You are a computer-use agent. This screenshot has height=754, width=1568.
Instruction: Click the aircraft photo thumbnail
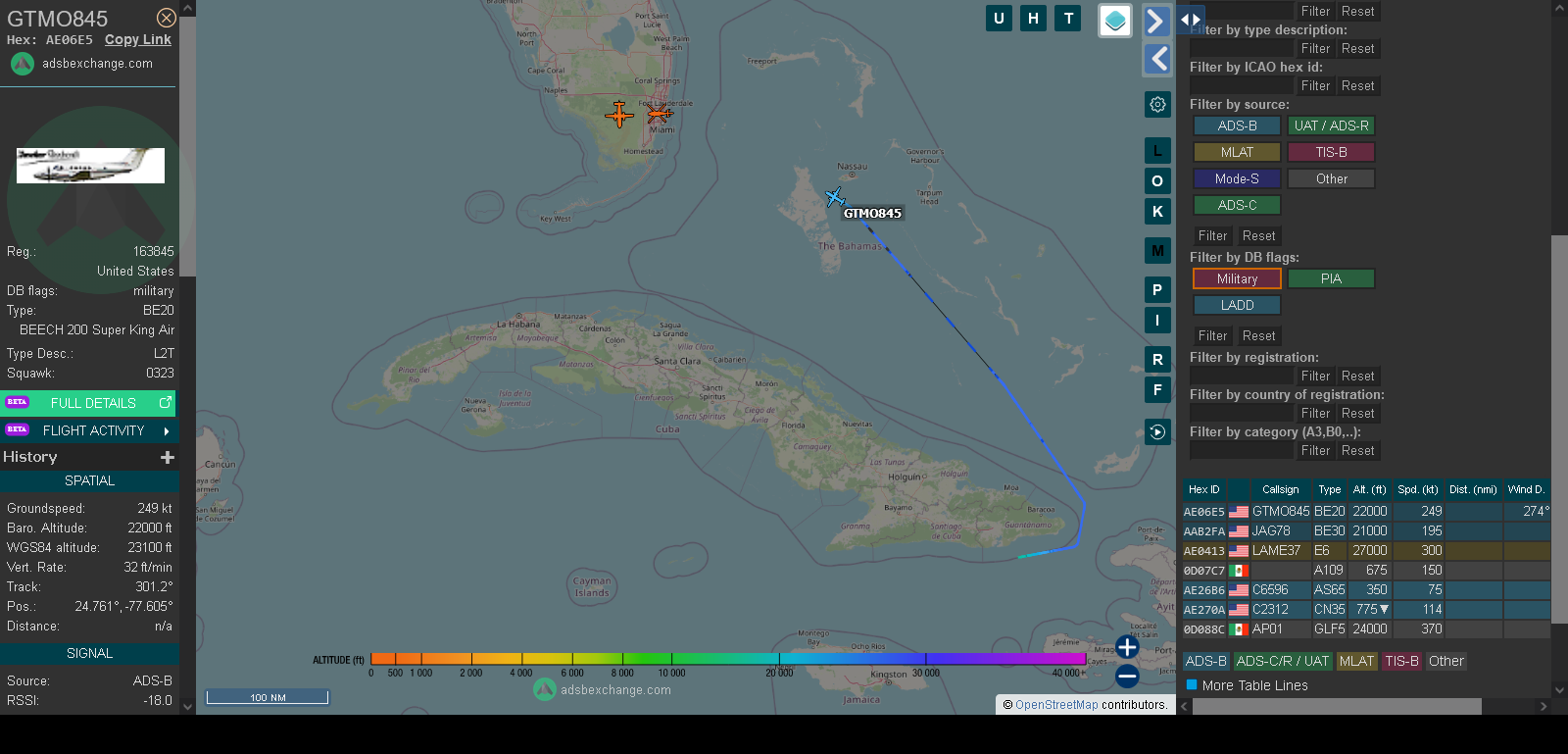pyautogui.click(x=90, y=166)
